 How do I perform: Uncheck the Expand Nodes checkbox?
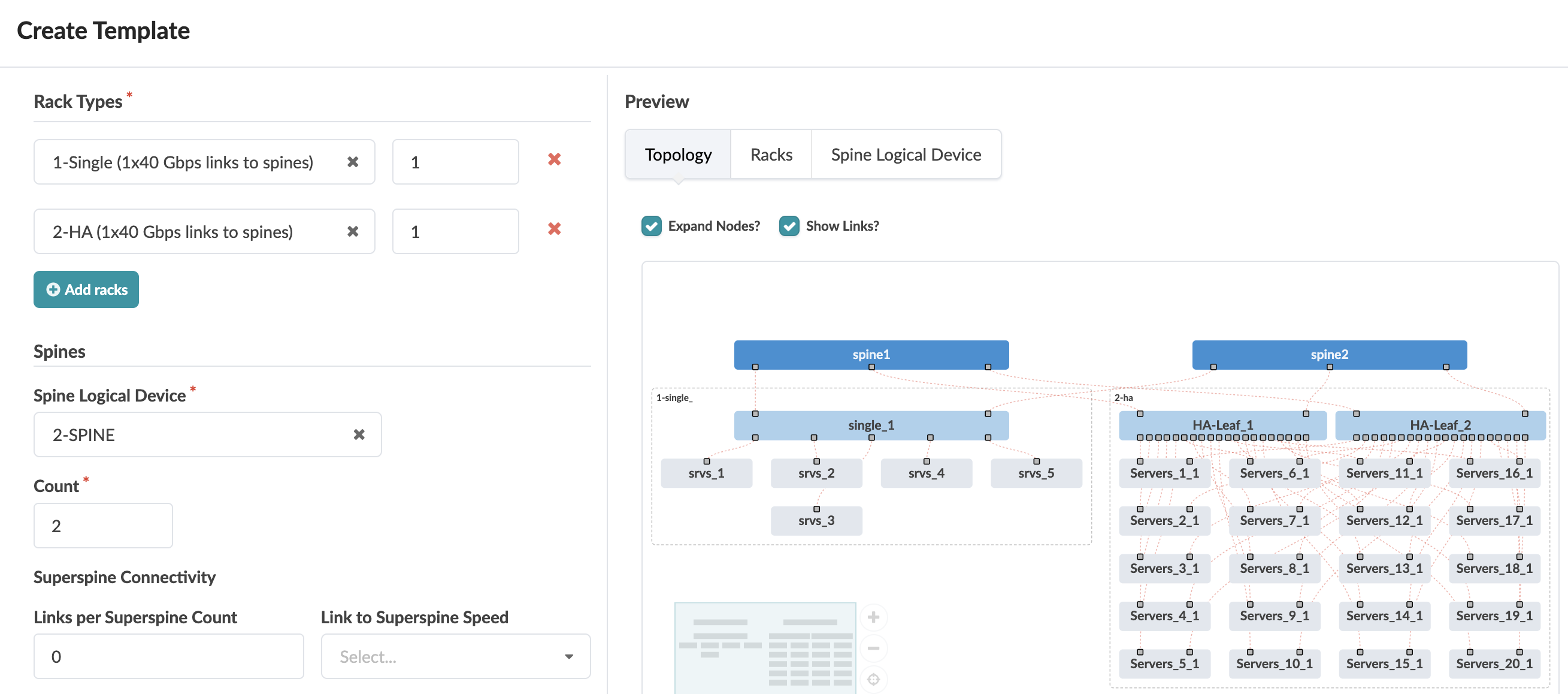click(651, 226)
